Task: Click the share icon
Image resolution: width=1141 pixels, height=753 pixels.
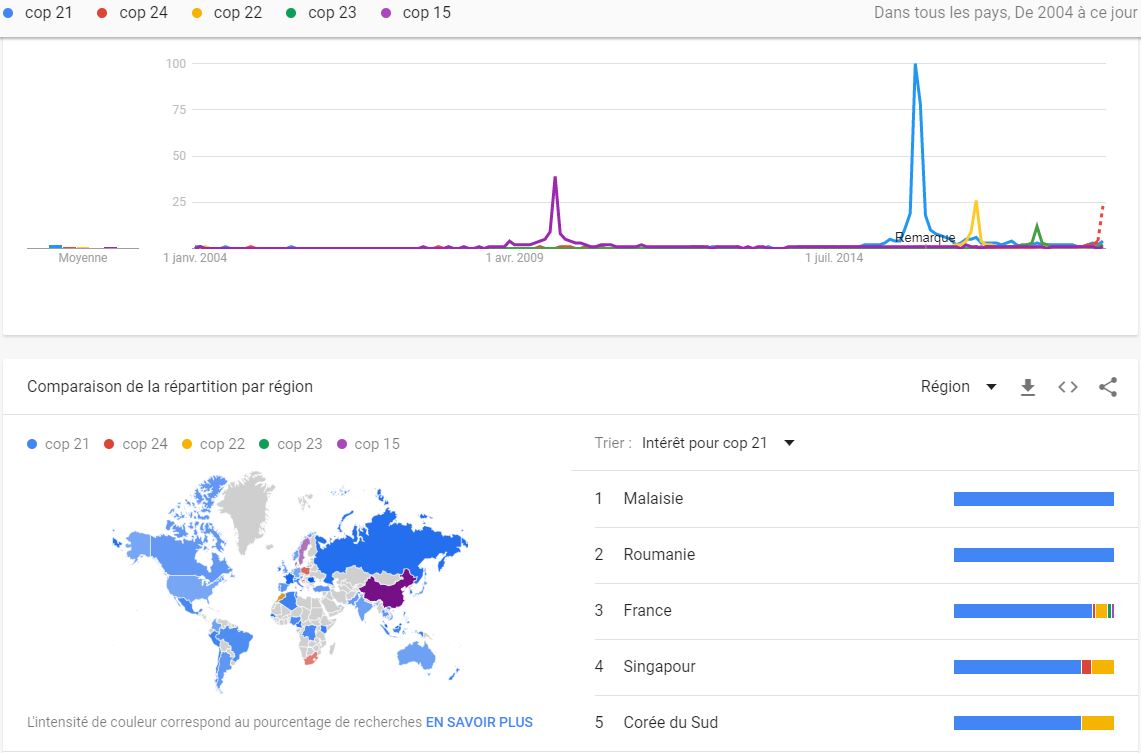Action: [x=1108, y=387]
